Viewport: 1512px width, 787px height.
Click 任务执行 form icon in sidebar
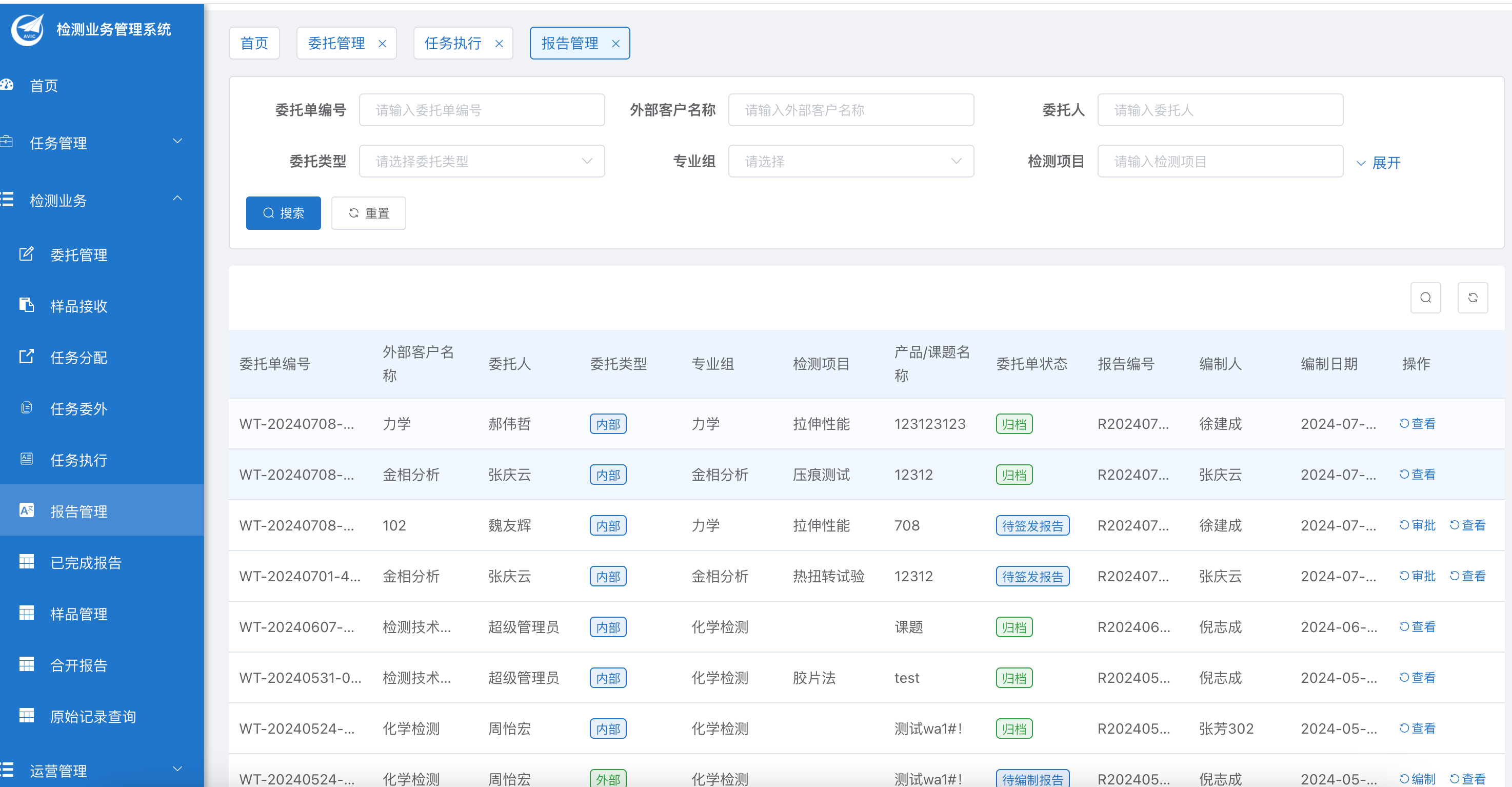[x=26, y=459]
